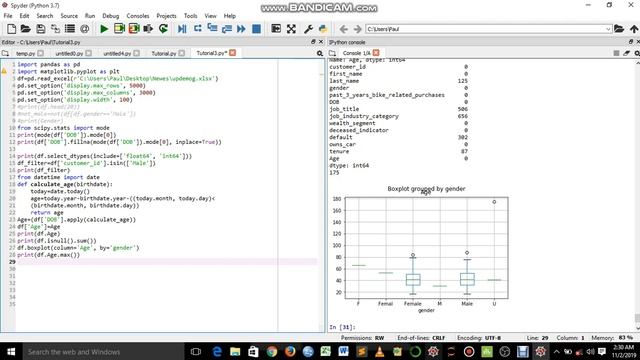The height and width of the screenshot is (360, 640).
Task: Create a new file with toolbar icon
Action: tap(11, 29)
